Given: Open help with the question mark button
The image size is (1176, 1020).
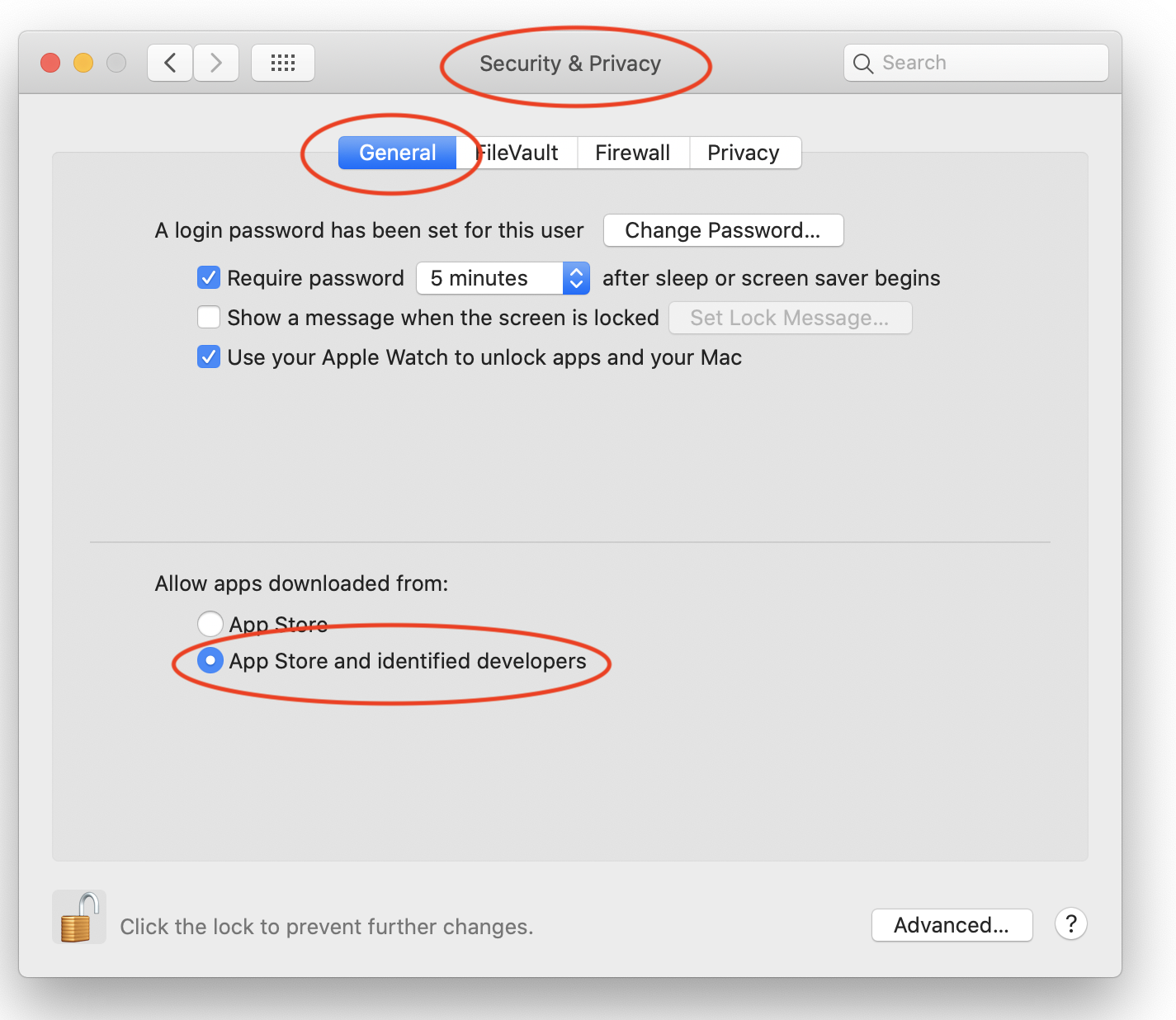Looking at the screenshot, I should pyautogui.click(x=1071, y=923).
